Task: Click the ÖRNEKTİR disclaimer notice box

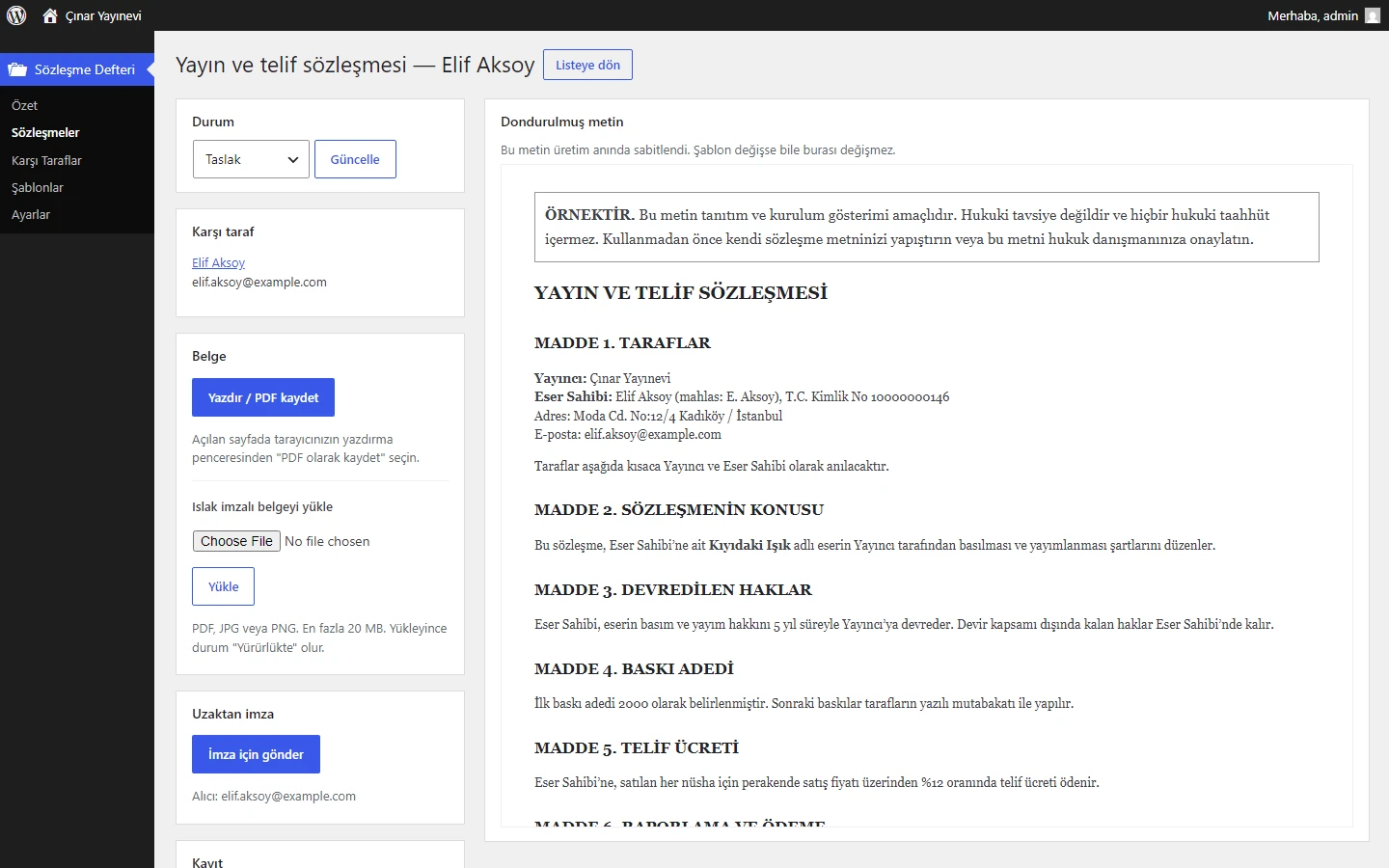Action: (x=927, y=227)
